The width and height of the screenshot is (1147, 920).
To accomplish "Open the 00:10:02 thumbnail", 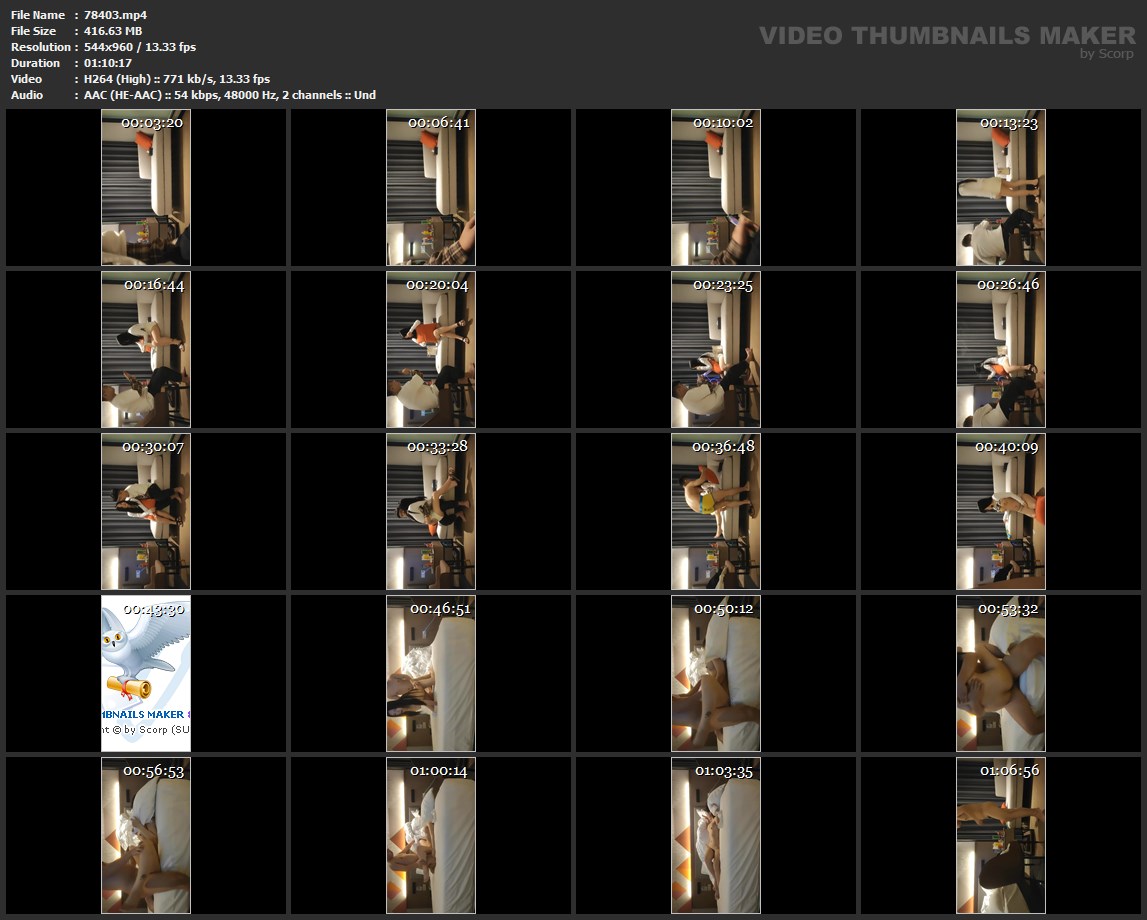I will [x=716, y=187].
